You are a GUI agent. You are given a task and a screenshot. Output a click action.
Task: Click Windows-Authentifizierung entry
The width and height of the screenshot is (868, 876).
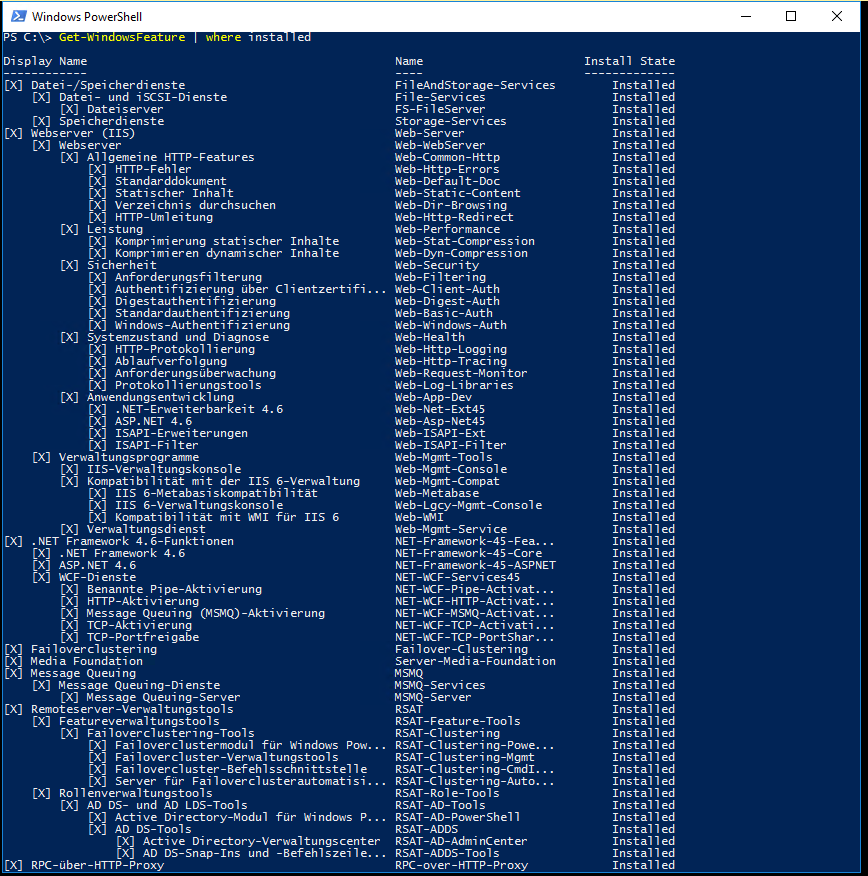pyautogui.click(x=202, y=325)
